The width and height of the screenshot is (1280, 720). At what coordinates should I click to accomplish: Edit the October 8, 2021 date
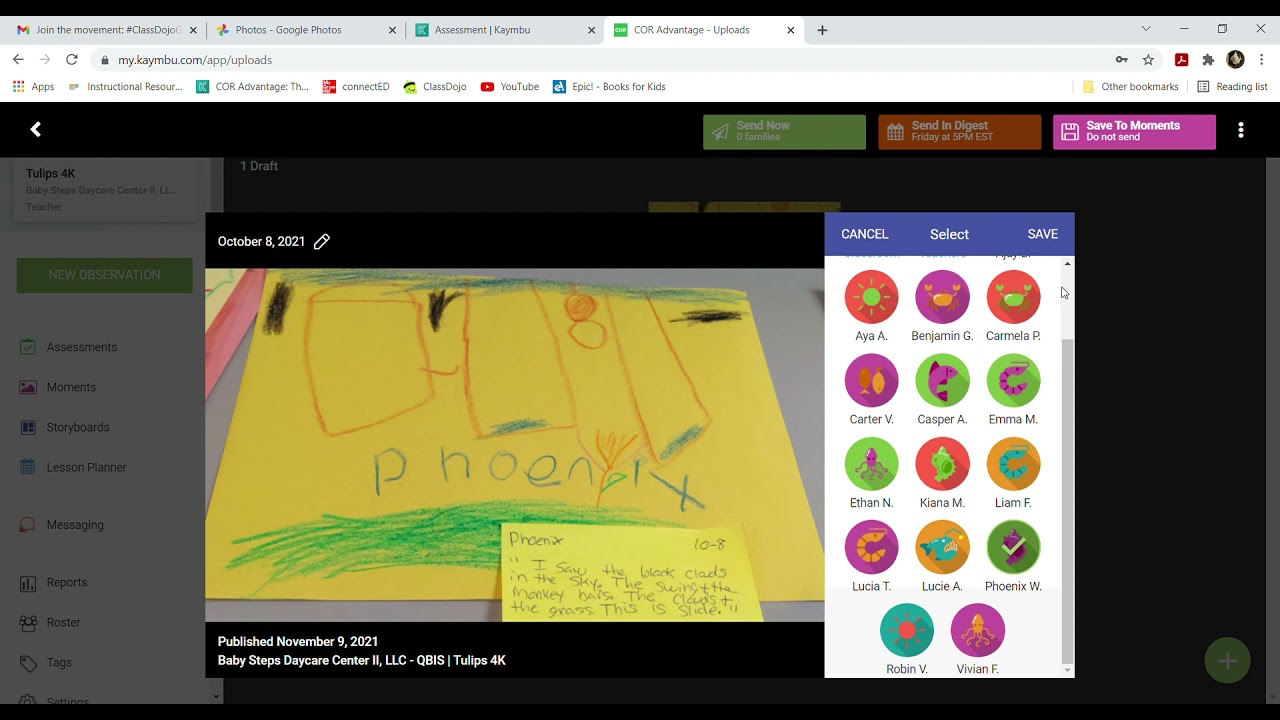[x=322, y=241]
